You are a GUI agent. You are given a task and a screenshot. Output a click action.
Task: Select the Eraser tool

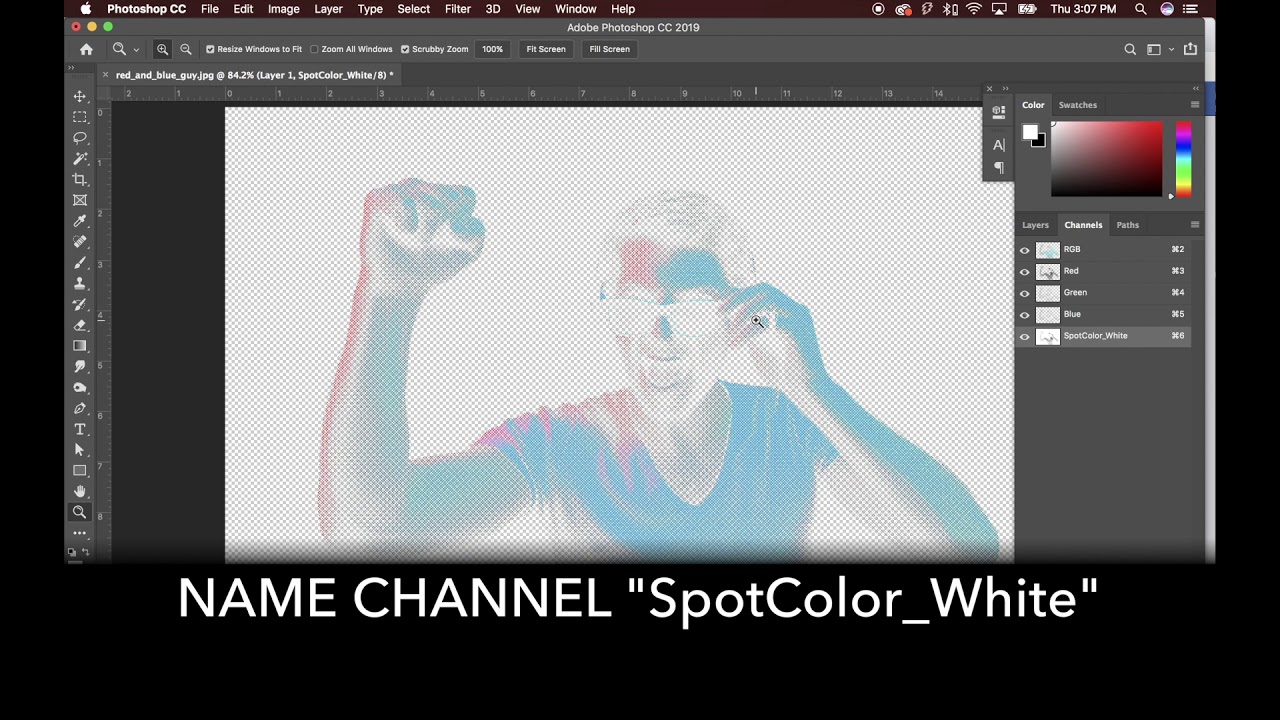click(80, 325)
